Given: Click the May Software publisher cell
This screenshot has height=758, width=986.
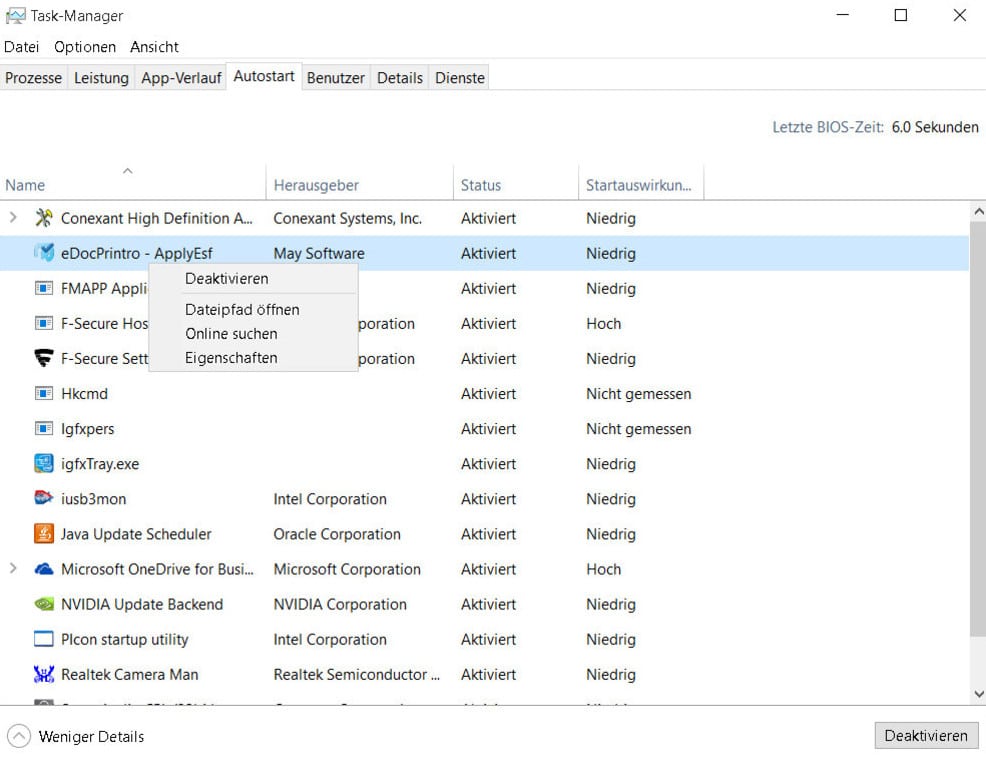Looking at the screenshot, I should (x=319, y=254).
